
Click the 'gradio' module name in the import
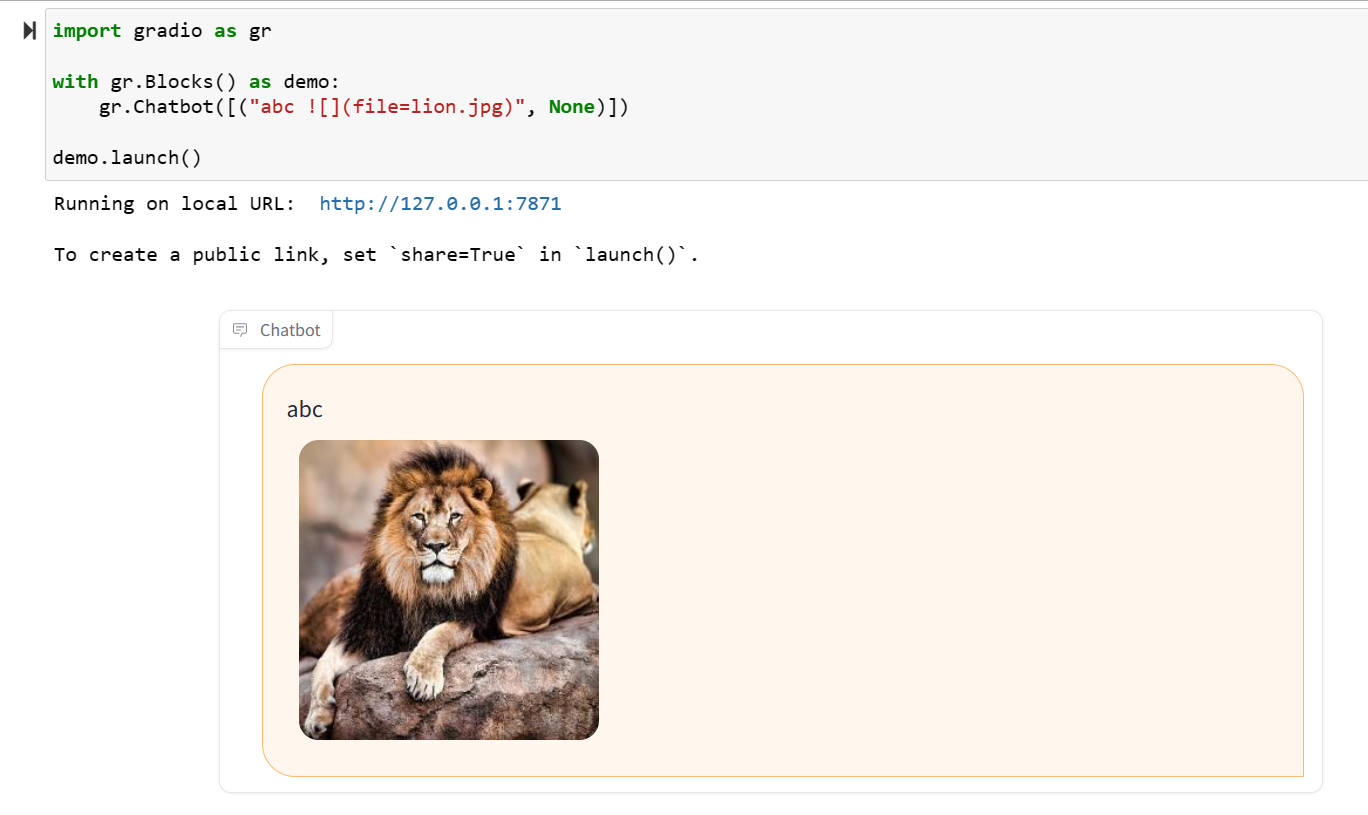click(x=166, y=31)
